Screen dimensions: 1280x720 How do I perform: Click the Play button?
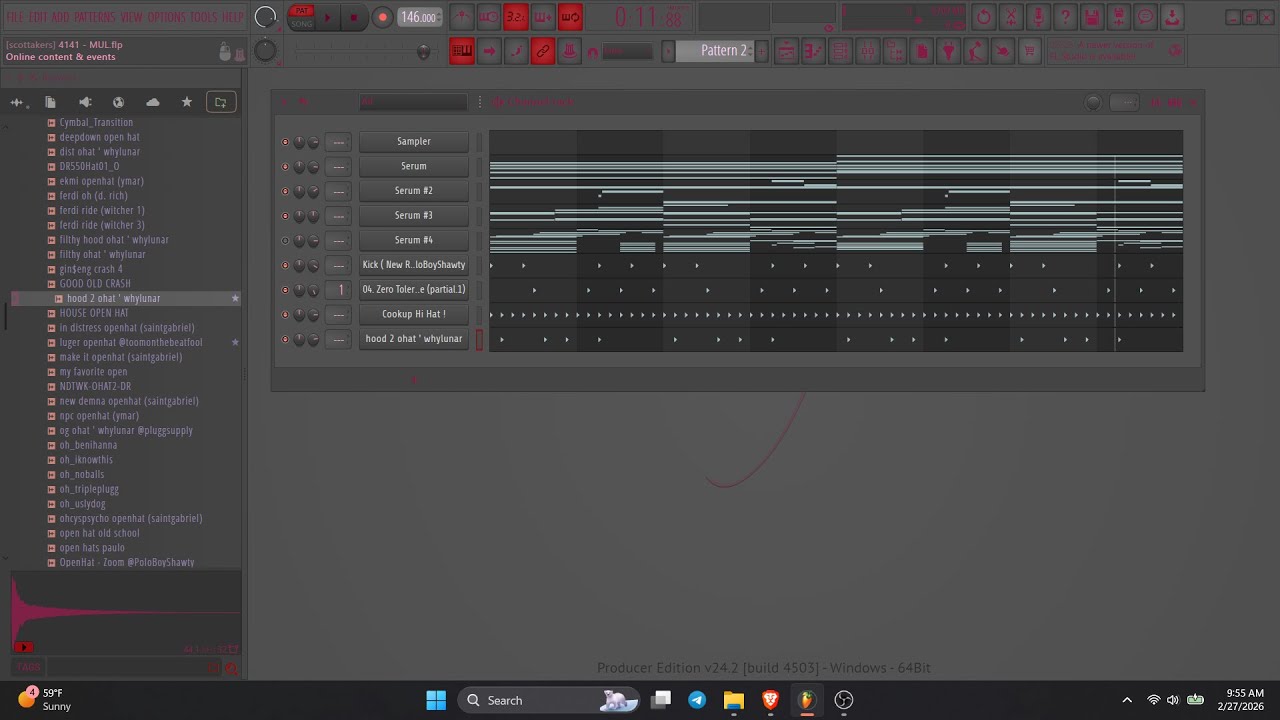pyautogui.click(x=327, y=17)
